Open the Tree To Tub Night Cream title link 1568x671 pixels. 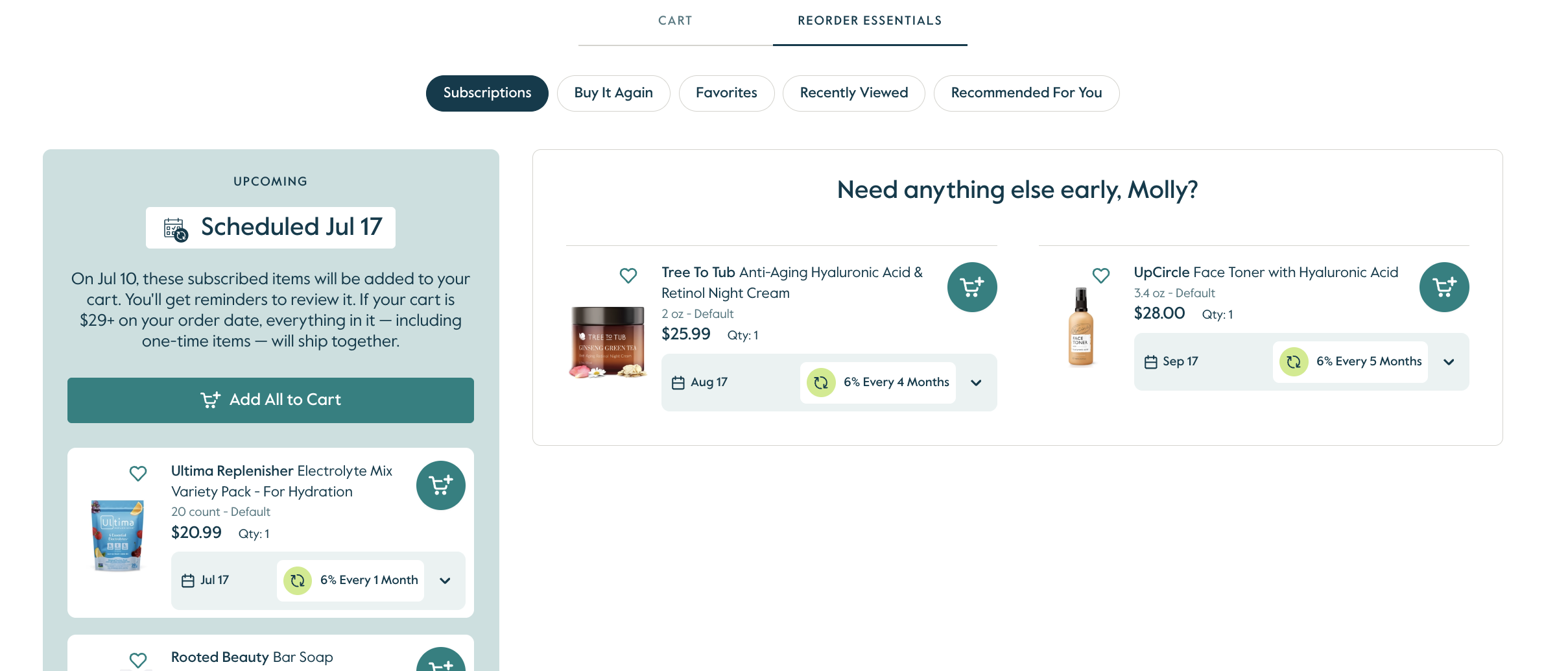click(x=792, y=283)
